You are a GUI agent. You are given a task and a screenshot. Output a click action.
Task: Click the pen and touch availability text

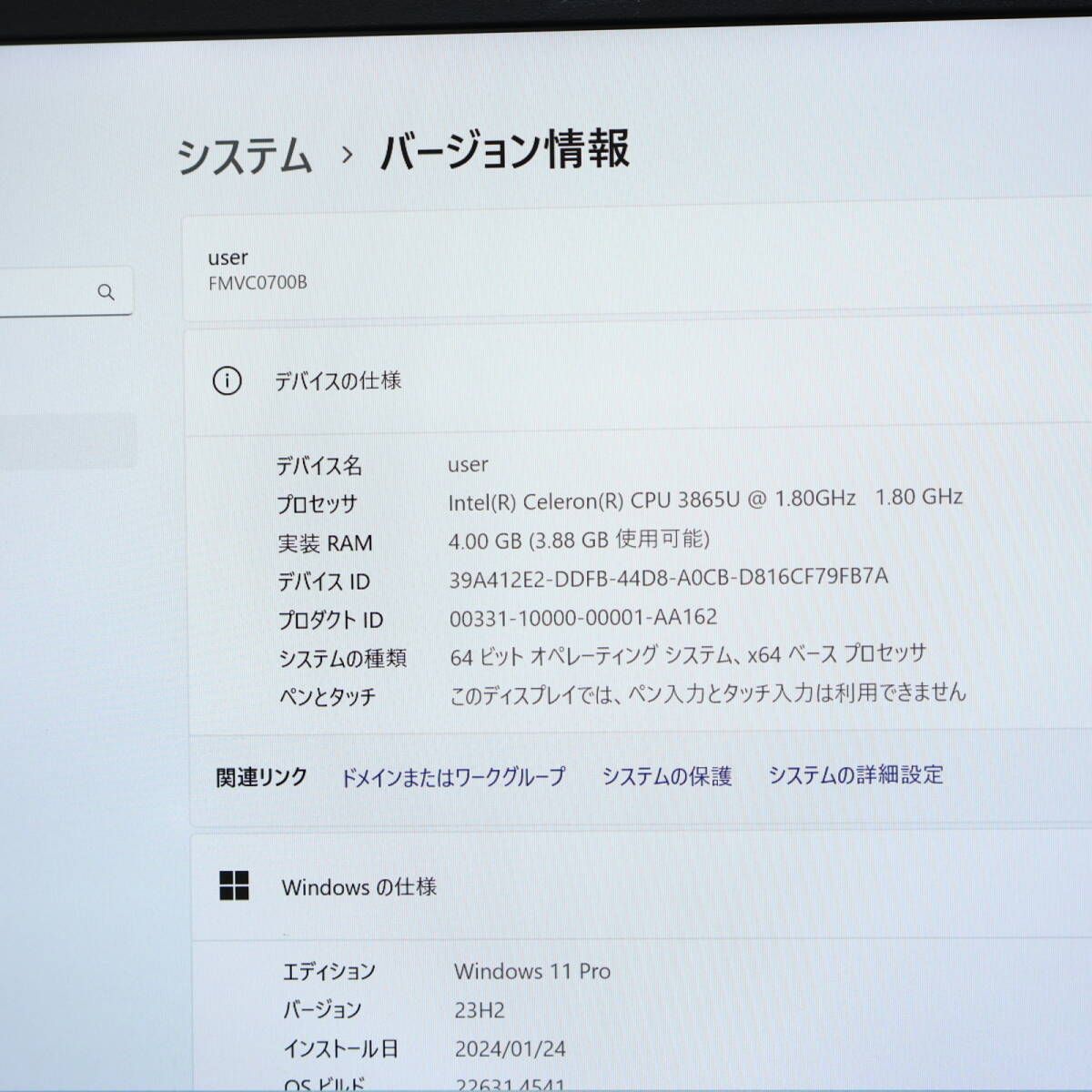pyautogui.click(x=708, y=693)
